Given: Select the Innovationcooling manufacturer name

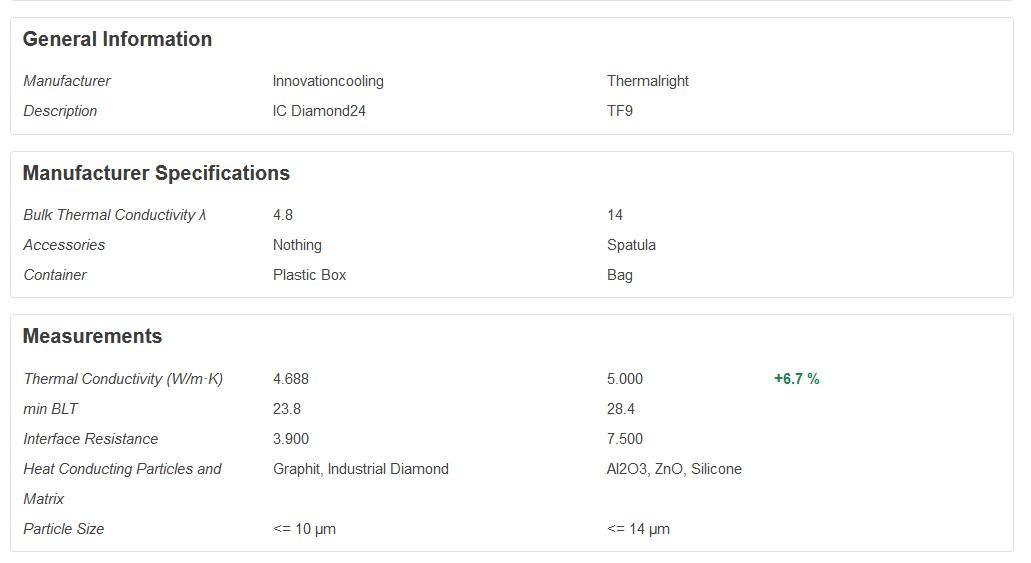Looking at the screenshot, I should click(328, 81).
